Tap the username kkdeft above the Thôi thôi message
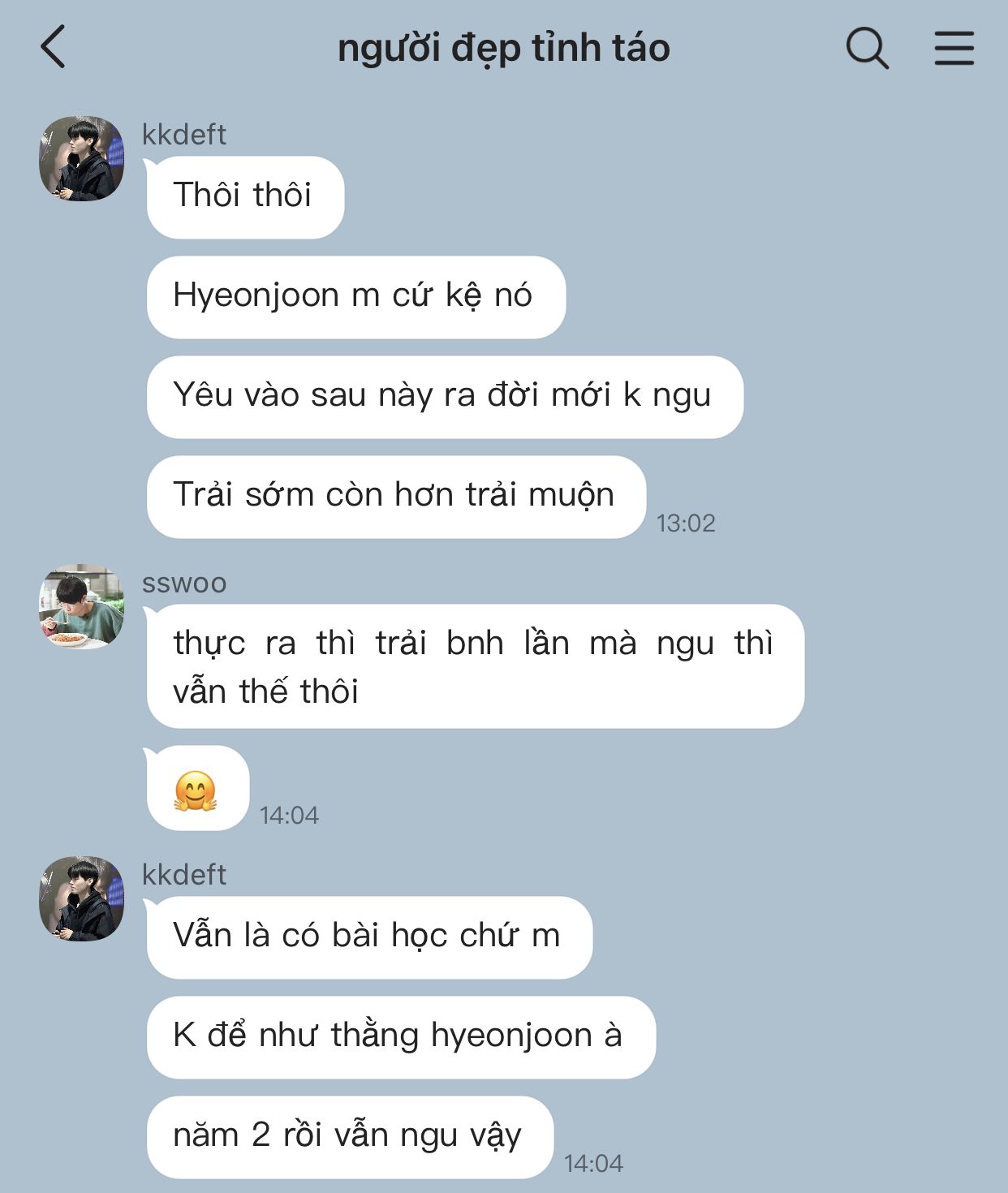Image resolution: width=1008 pixels, height=1193 pixels. [x=184, y=134]
